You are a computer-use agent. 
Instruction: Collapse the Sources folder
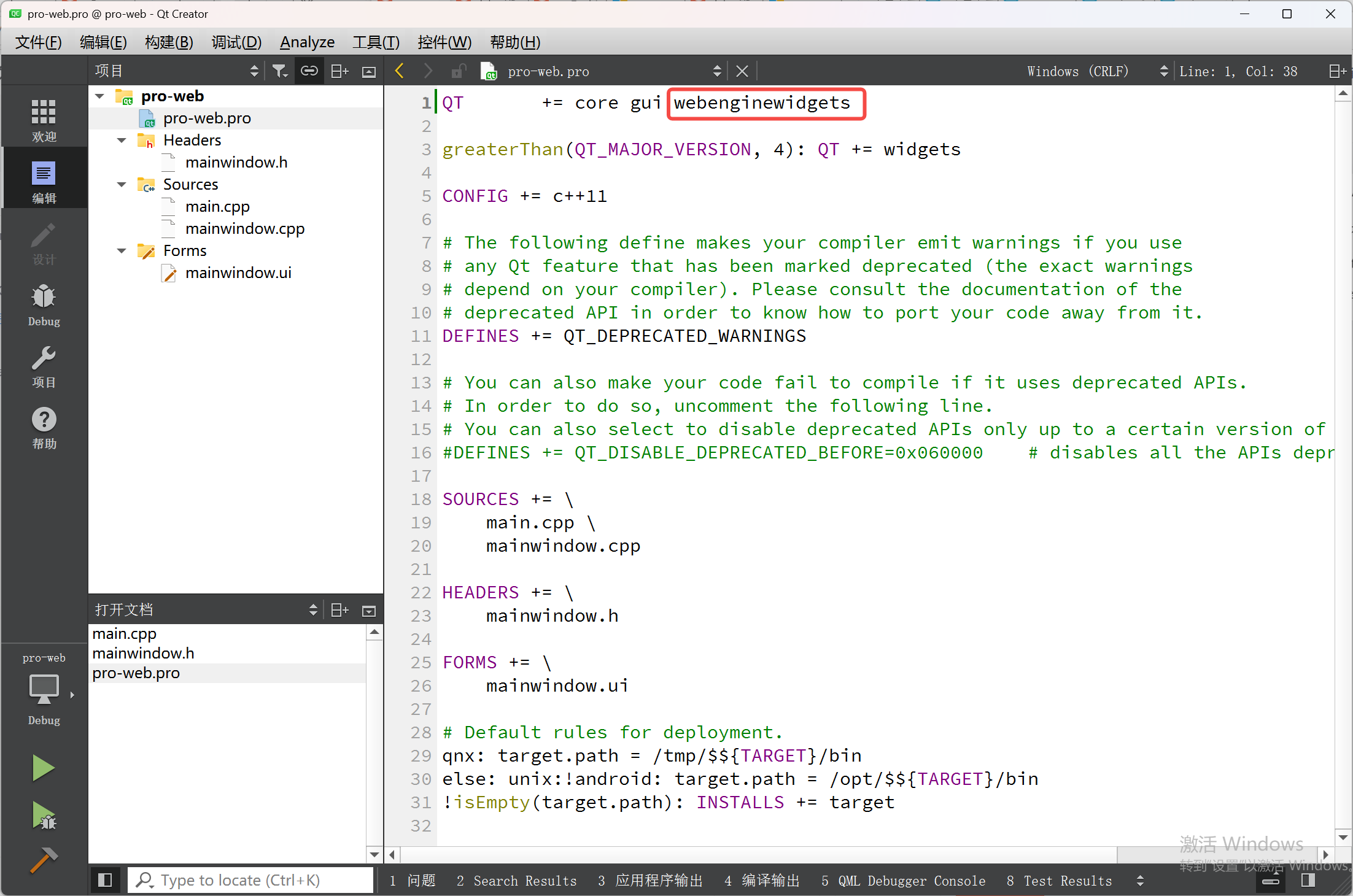coord(122,185)
